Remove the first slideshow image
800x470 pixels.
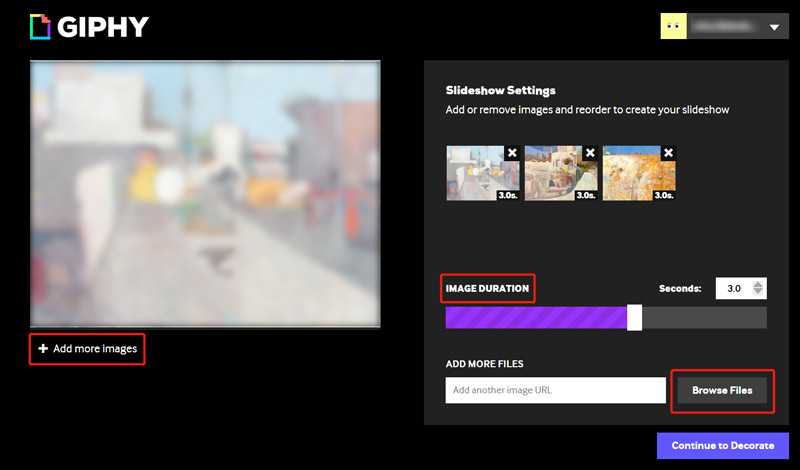512,153
